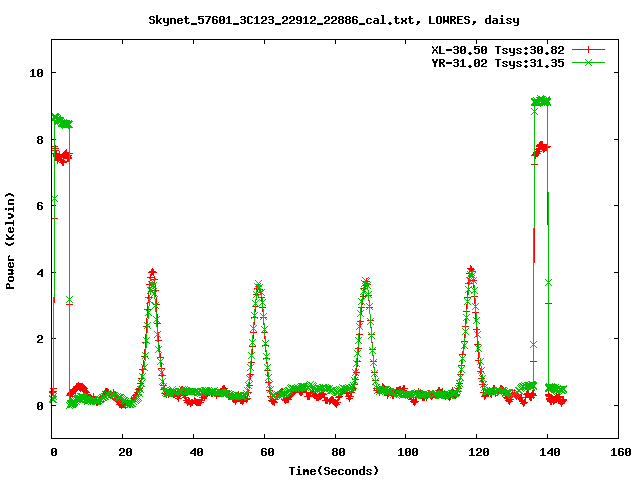Click y-axis tick label '4'
Image resolution: width=640 pixels, height=480 pixels.
click(x=40, y=273)
